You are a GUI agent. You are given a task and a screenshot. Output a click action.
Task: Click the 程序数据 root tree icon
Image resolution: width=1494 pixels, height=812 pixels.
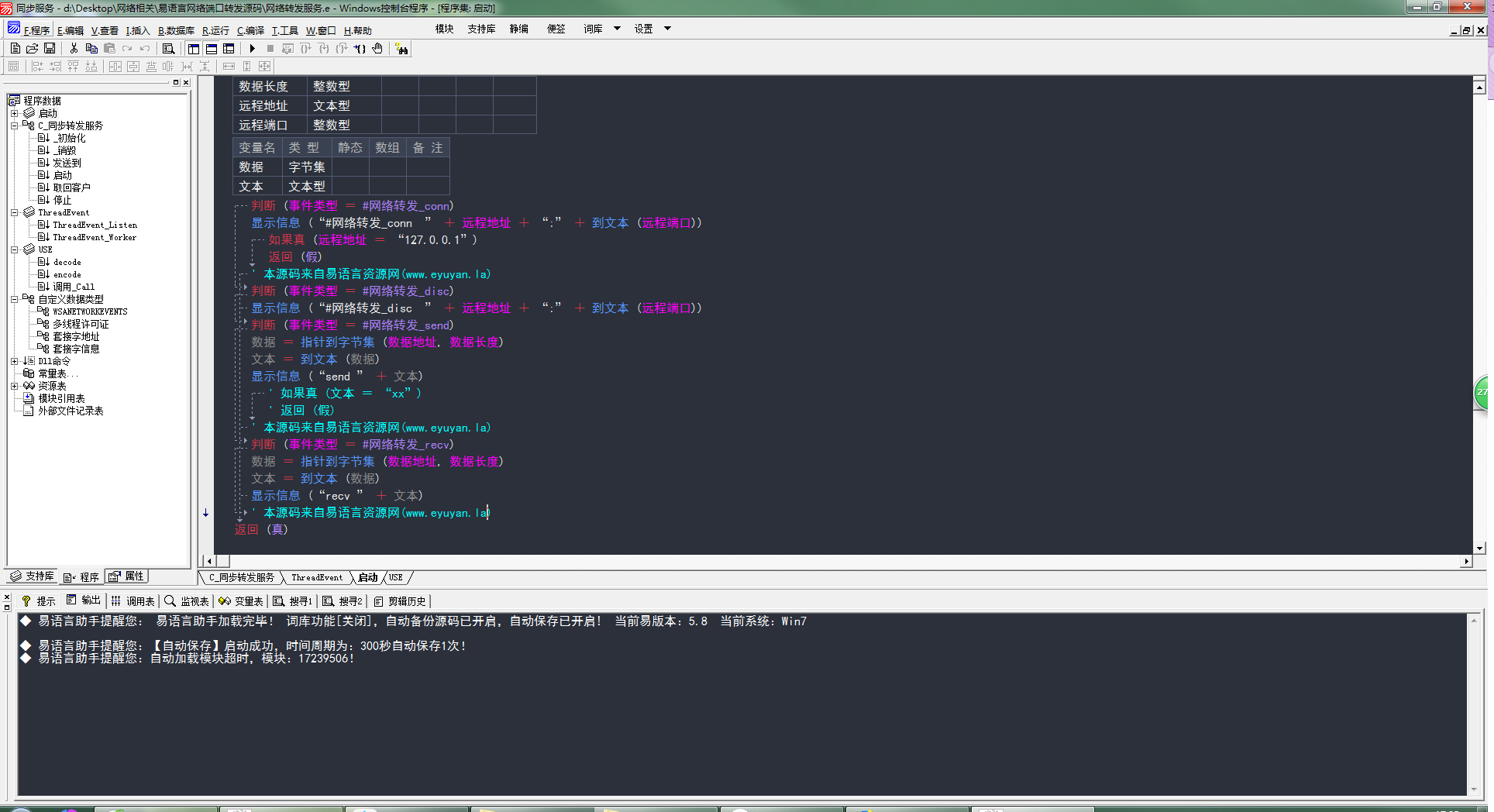(15, 101)
